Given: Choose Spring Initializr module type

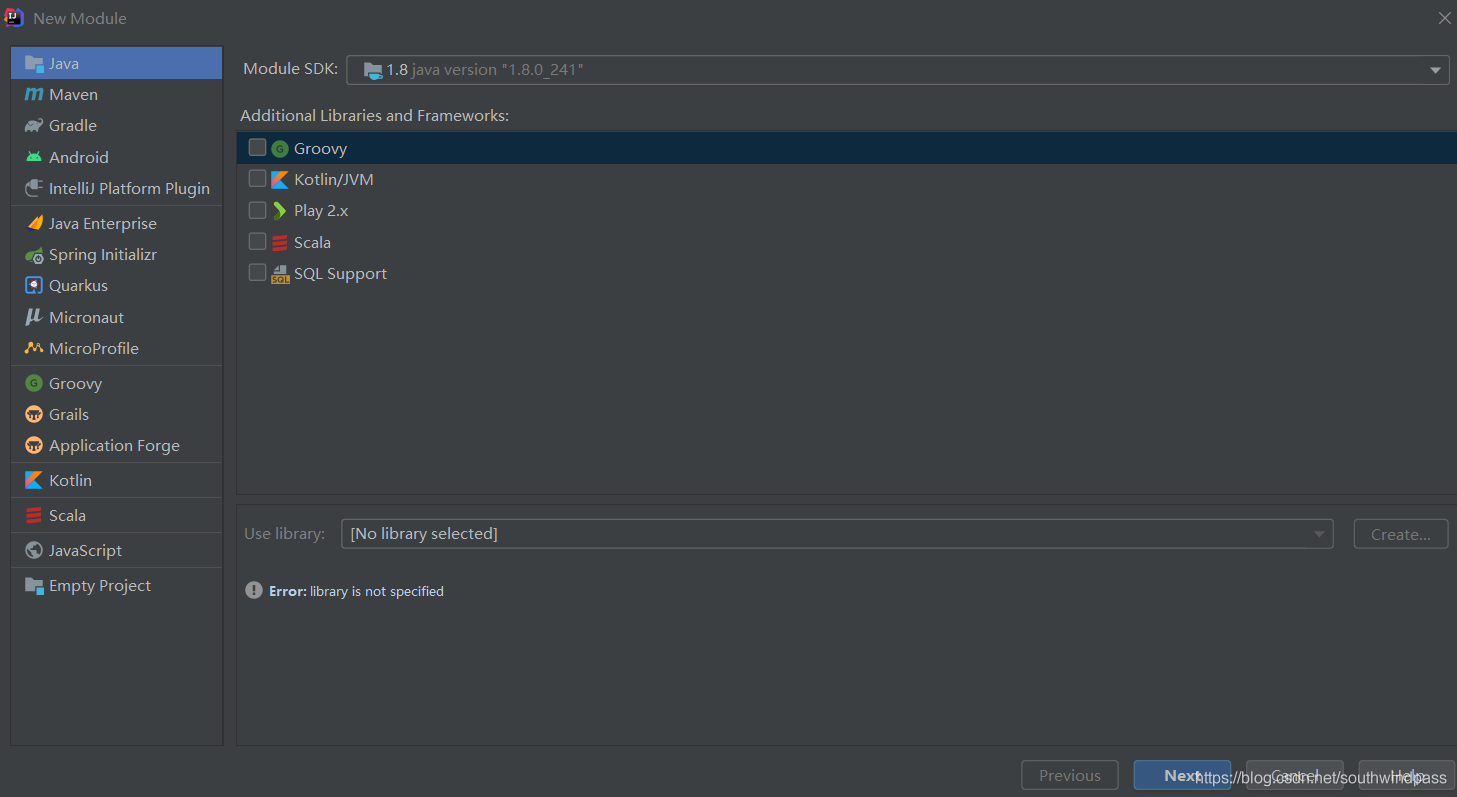Looking at the screenshot, I should (116, 254).
